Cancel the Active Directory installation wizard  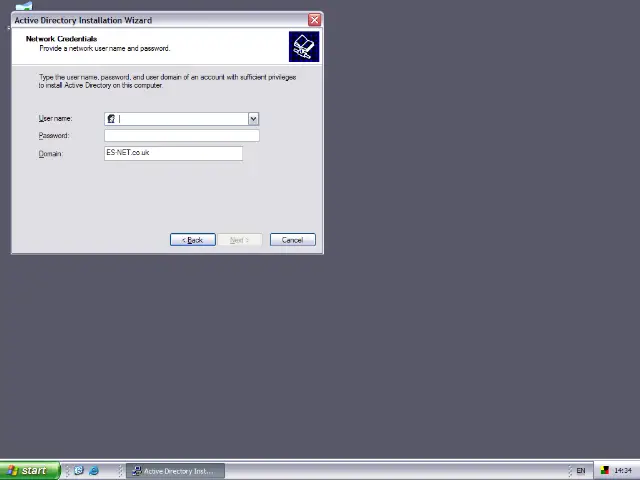[292, 240]
